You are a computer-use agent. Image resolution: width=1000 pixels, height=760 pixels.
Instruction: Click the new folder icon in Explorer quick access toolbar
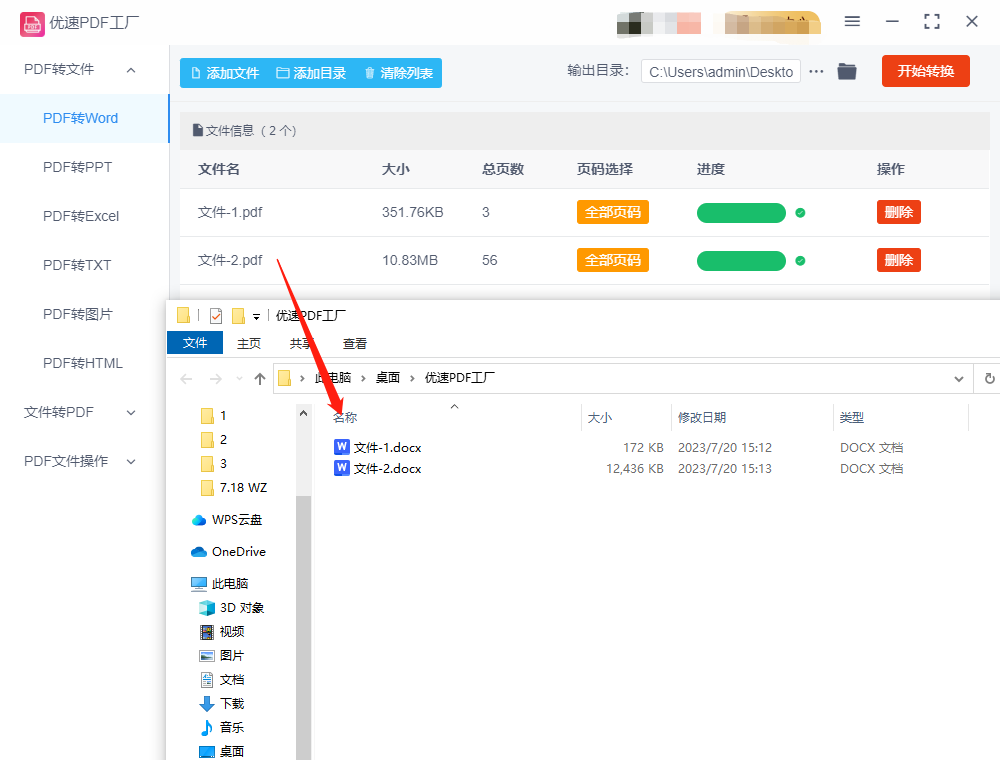pos(239,316)
